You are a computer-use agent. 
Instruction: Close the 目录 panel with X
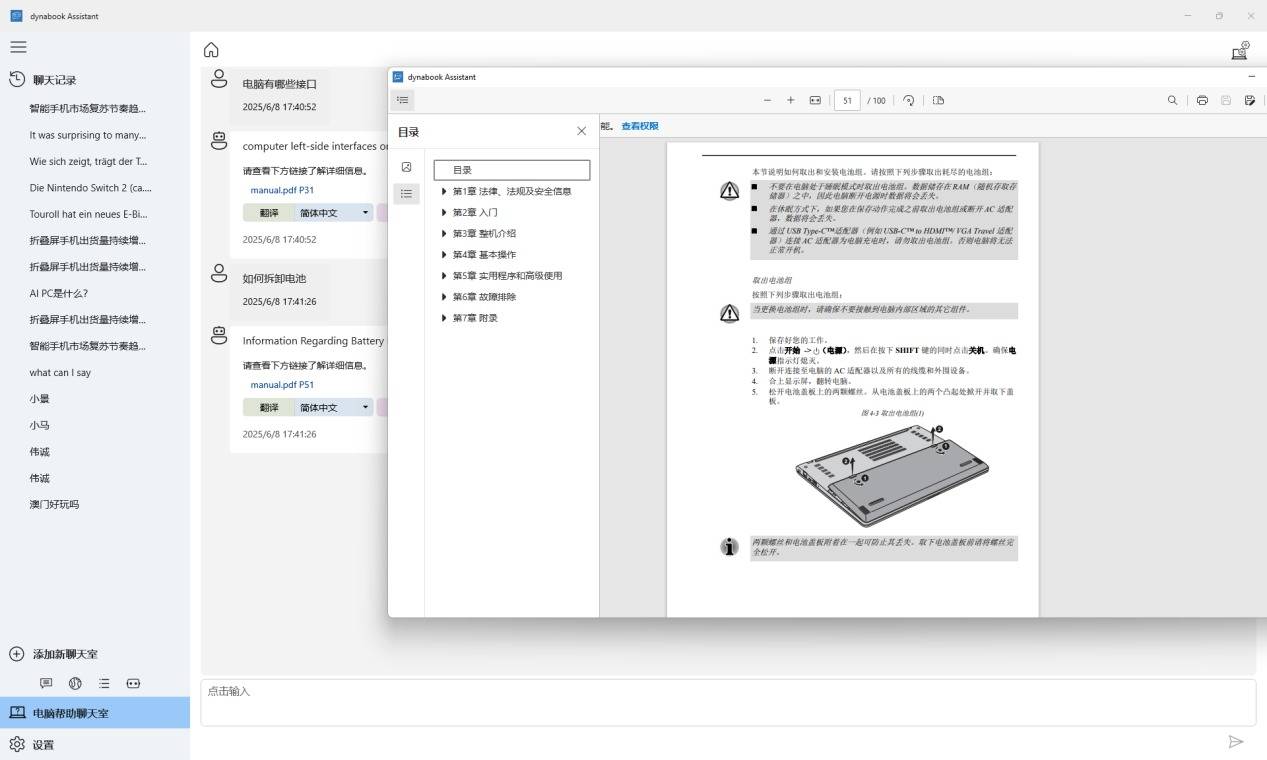click(581, 131)
